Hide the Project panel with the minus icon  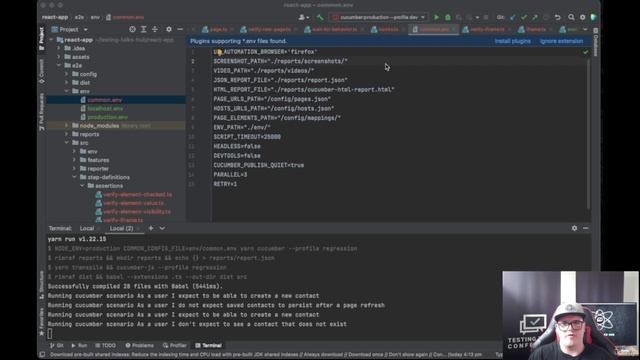point(180,29)
